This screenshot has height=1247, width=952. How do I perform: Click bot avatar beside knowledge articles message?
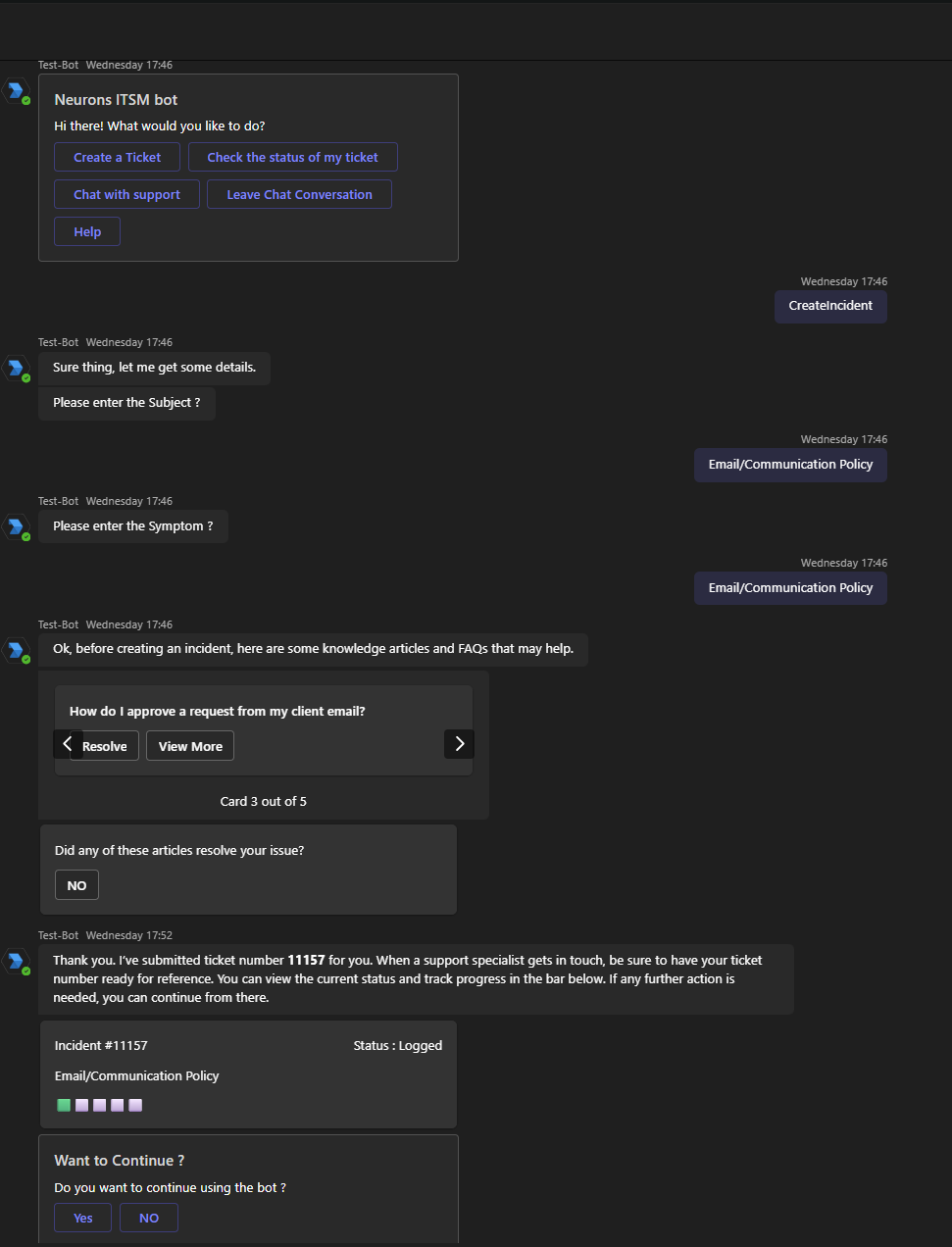(16, 650)
